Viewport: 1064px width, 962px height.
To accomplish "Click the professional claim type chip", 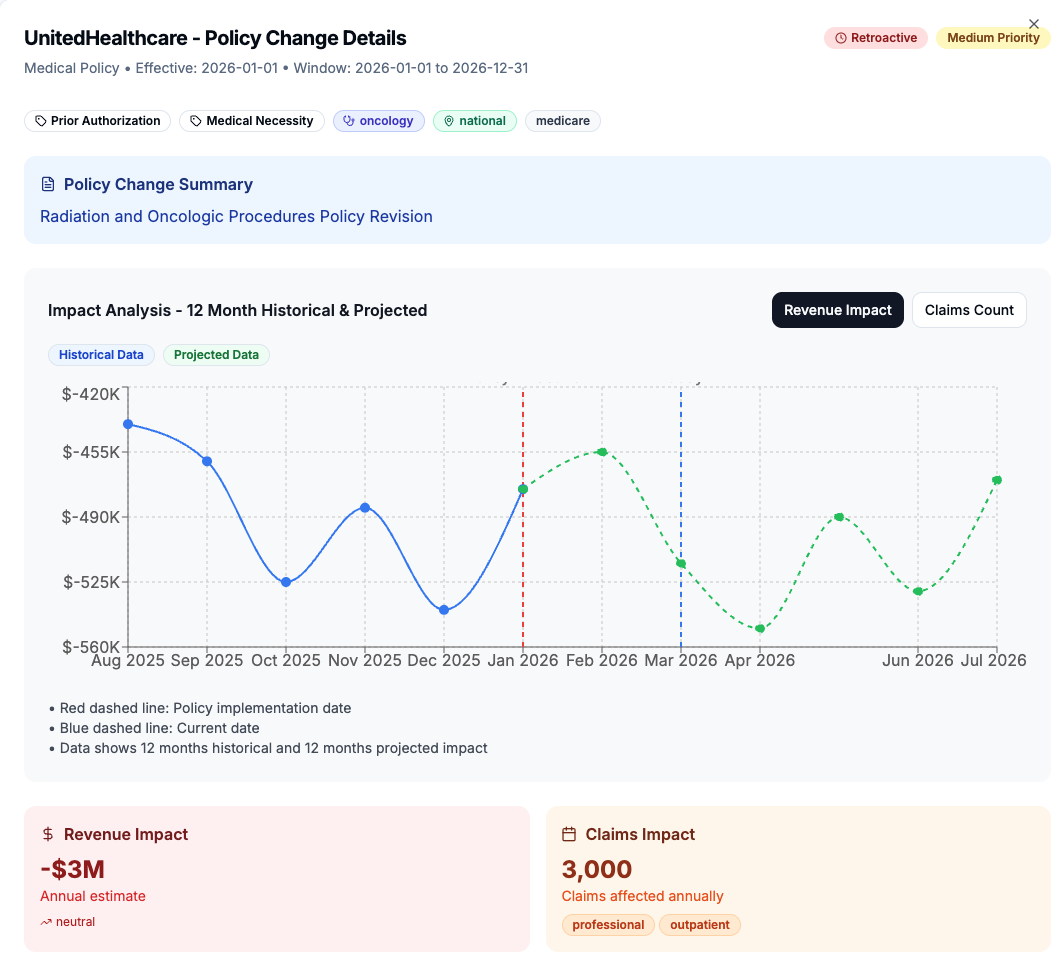I will click(608, 925).
